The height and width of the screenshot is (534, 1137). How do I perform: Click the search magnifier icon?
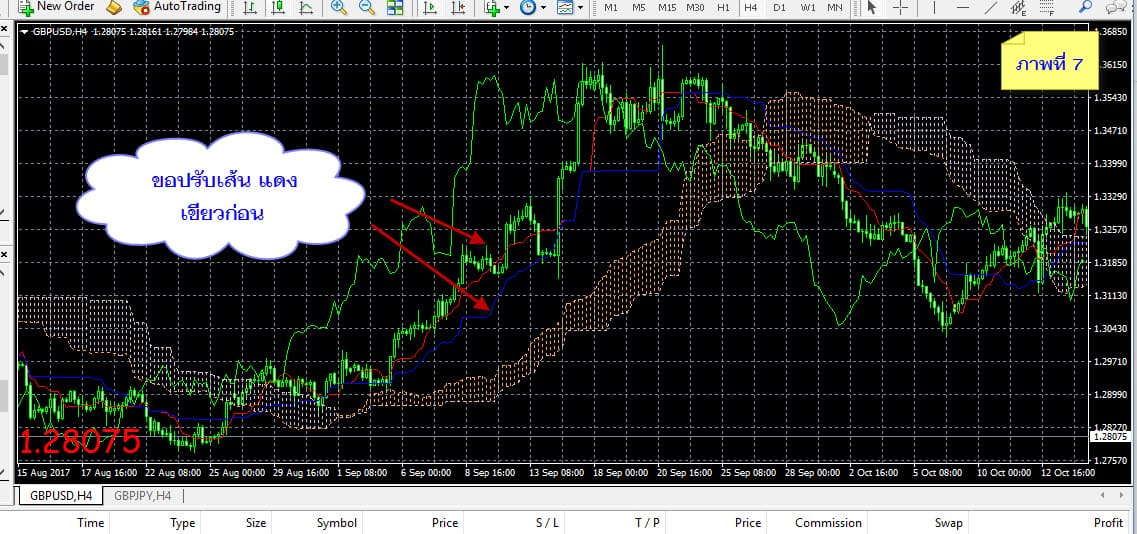(1086, 7)
